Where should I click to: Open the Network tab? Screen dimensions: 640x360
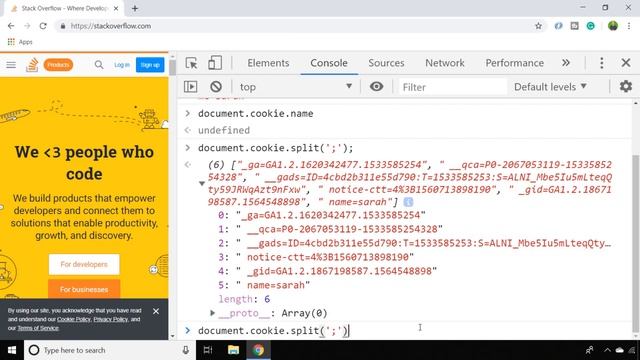point(445,63)
